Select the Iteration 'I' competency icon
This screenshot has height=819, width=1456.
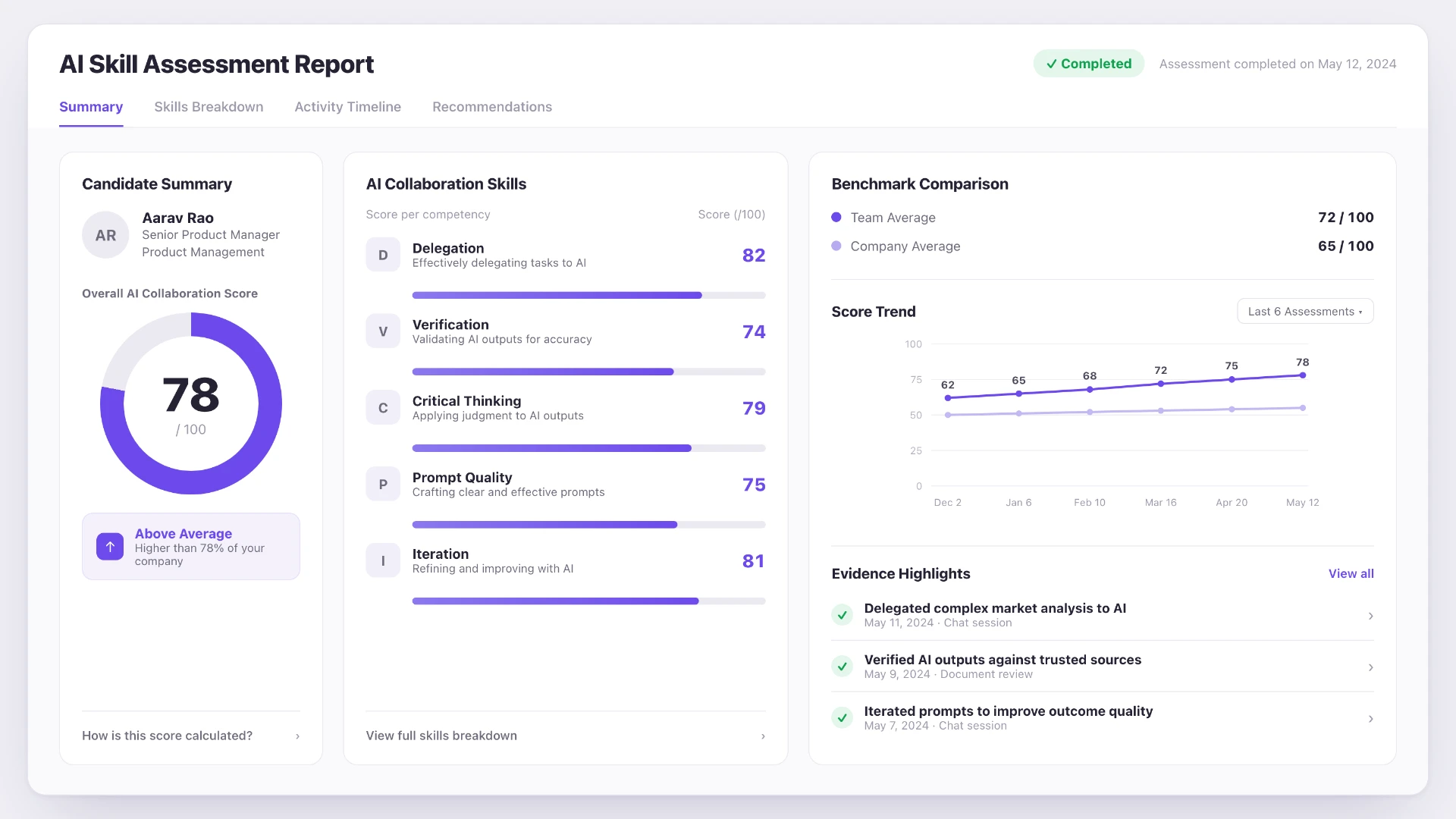pos(383,561)
